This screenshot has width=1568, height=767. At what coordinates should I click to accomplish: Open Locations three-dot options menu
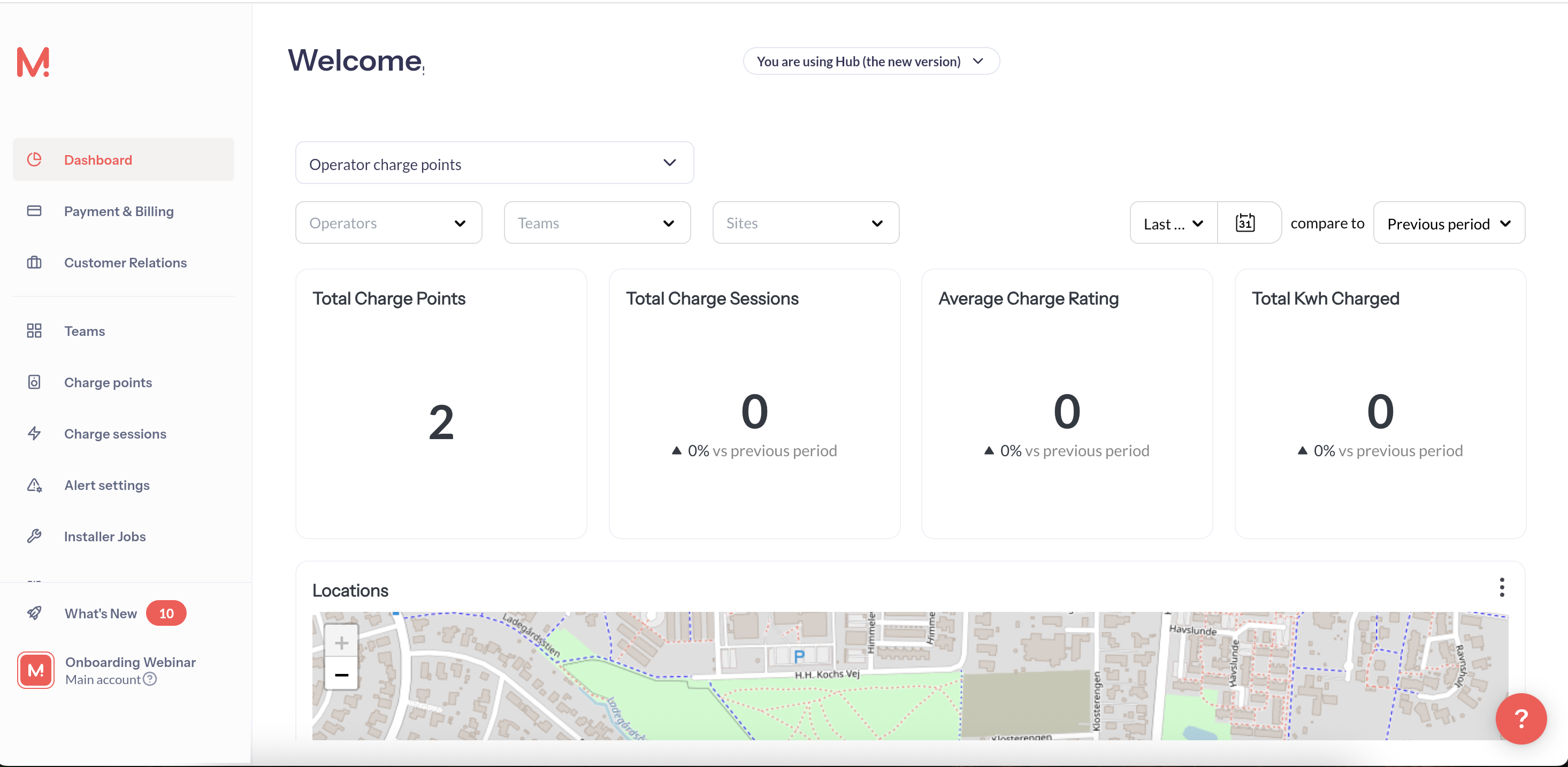(x=1502, y=587)
